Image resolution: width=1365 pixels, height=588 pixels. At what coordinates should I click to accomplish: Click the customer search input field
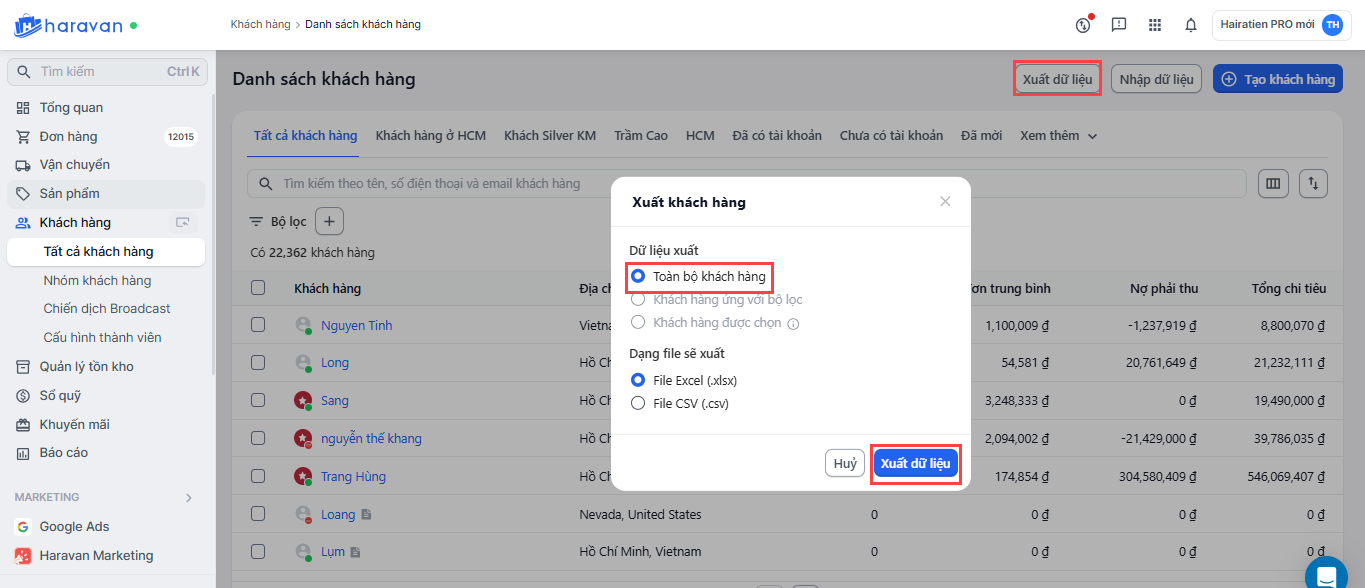[746, 184]
